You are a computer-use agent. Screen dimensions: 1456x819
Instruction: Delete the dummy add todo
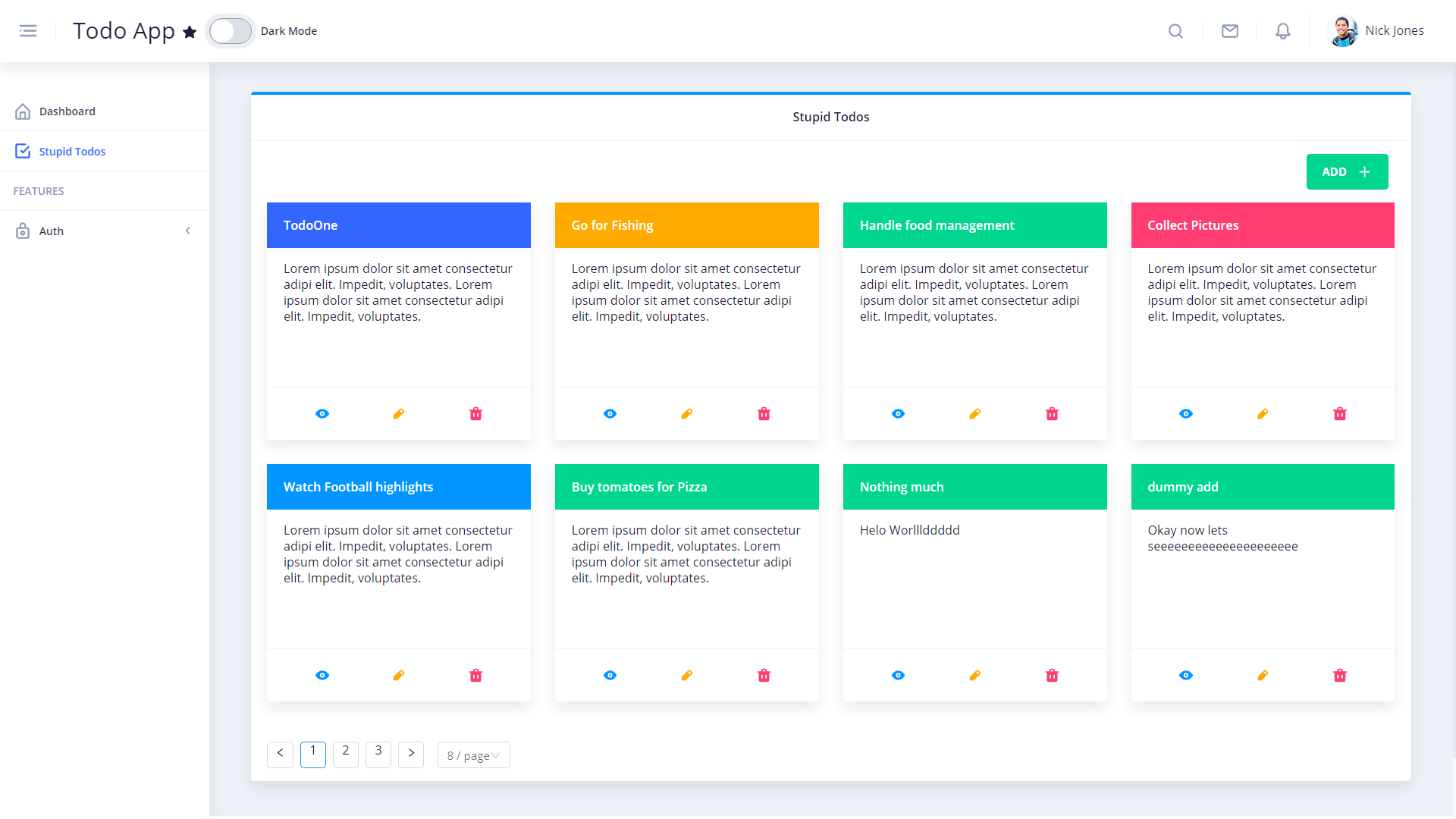(x=1340, y=676)
